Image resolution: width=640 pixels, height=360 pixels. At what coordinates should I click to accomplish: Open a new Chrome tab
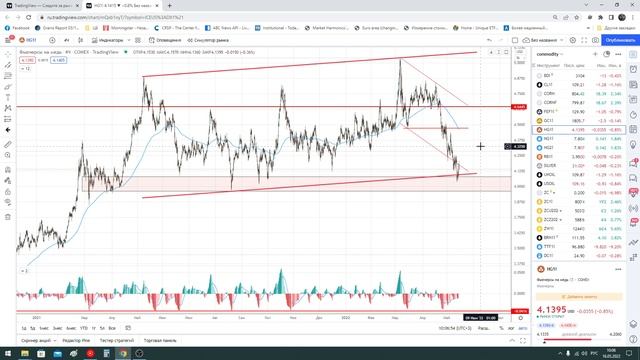[169, 6]
